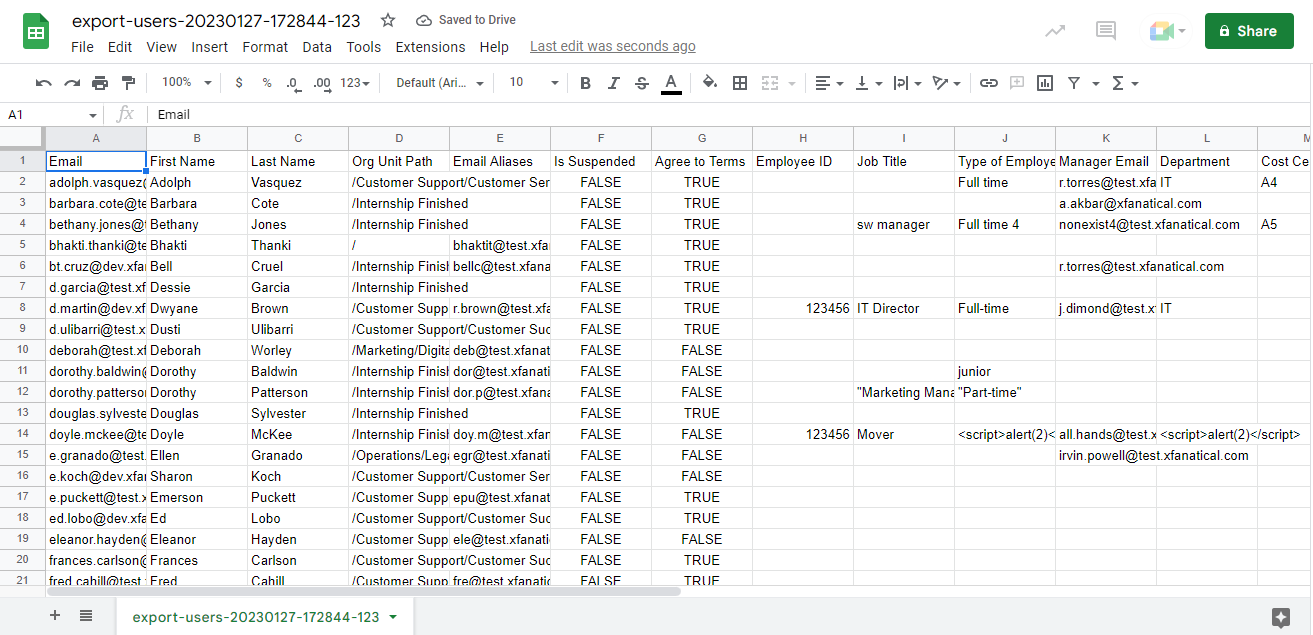This screenshot has width=1313, height=635.
Task: Open the File menu
Action: pos(82,47)
